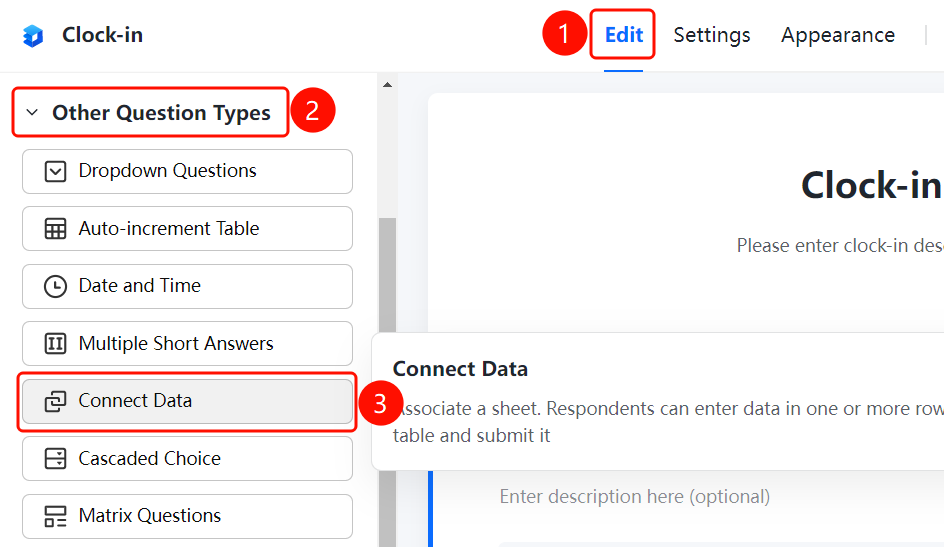944x547 pixels.
Task: Add a Dropdown Questions field
Action: [187, 172]
